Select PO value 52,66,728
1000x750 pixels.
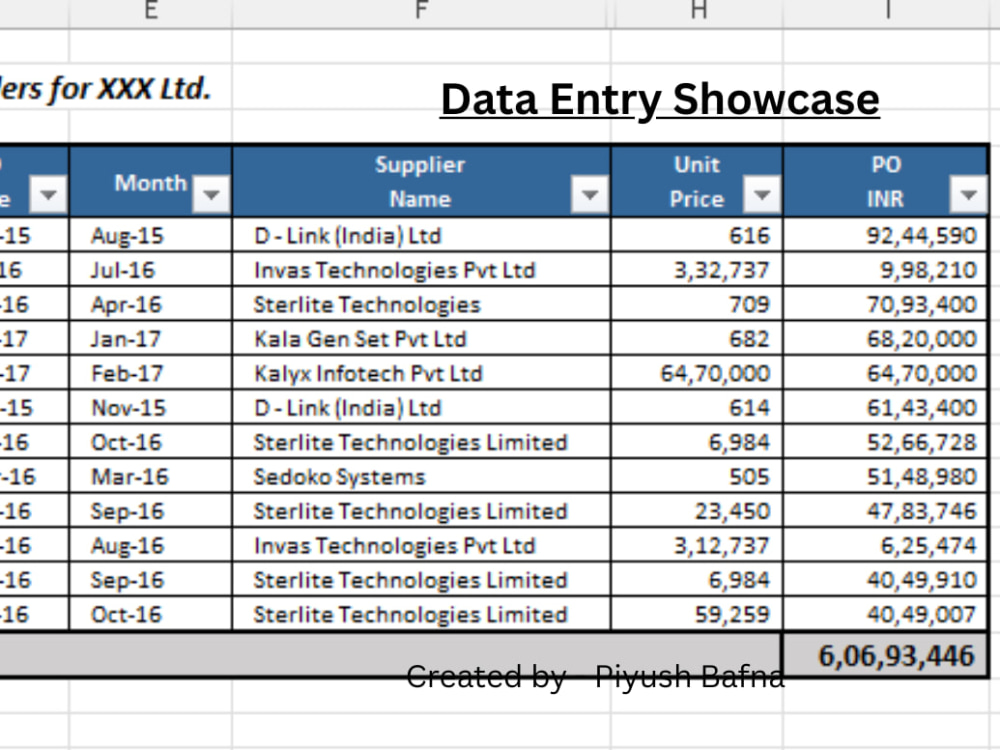(x=886, y=442)
